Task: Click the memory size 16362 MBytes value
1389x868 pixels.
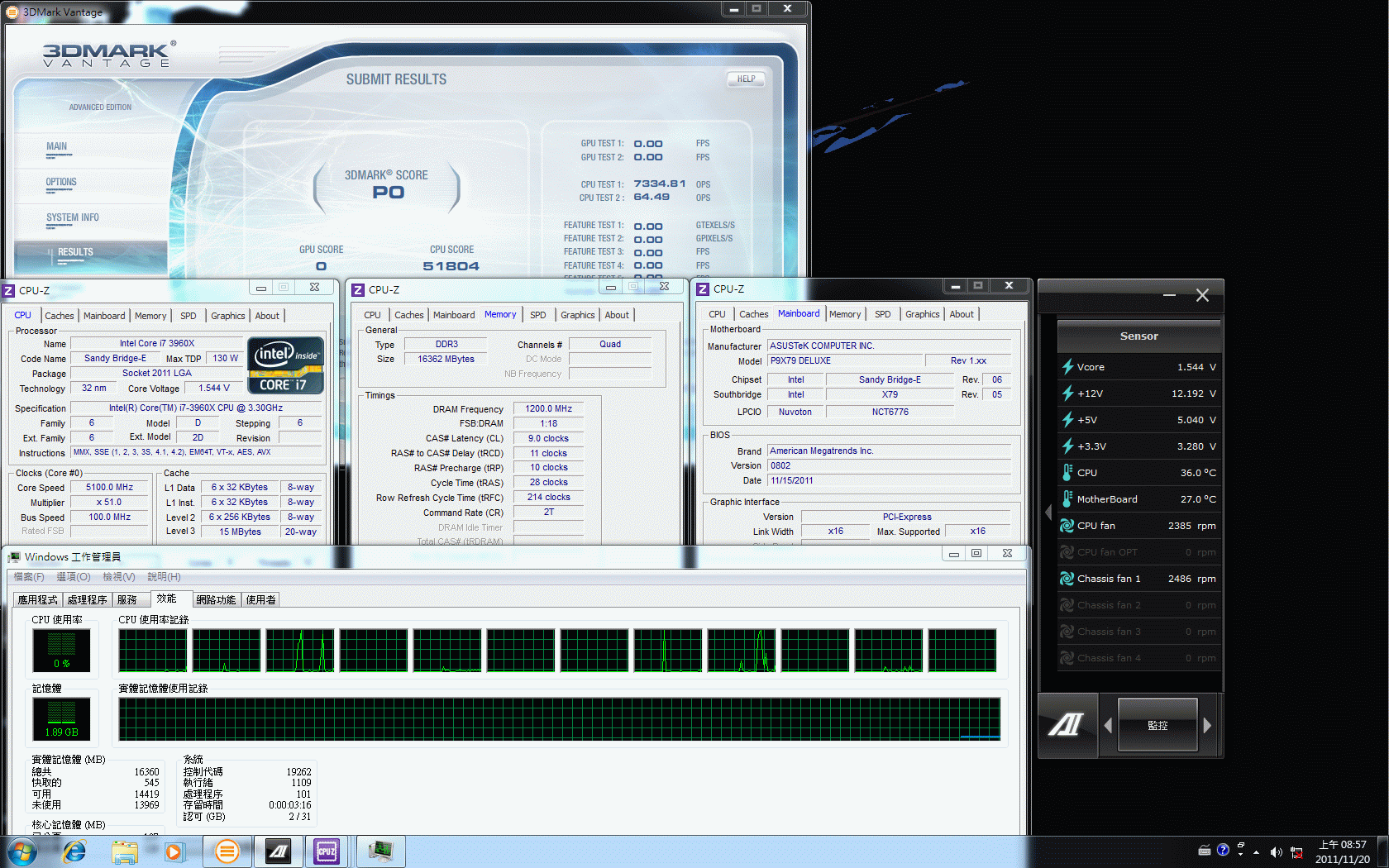Action: tap(446, 359)
